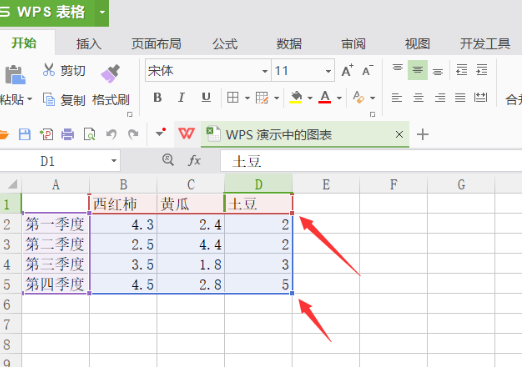The width and height of the screenshot is (522, 367).
Task: Center text horizontally
Action: tap(418, 98)
